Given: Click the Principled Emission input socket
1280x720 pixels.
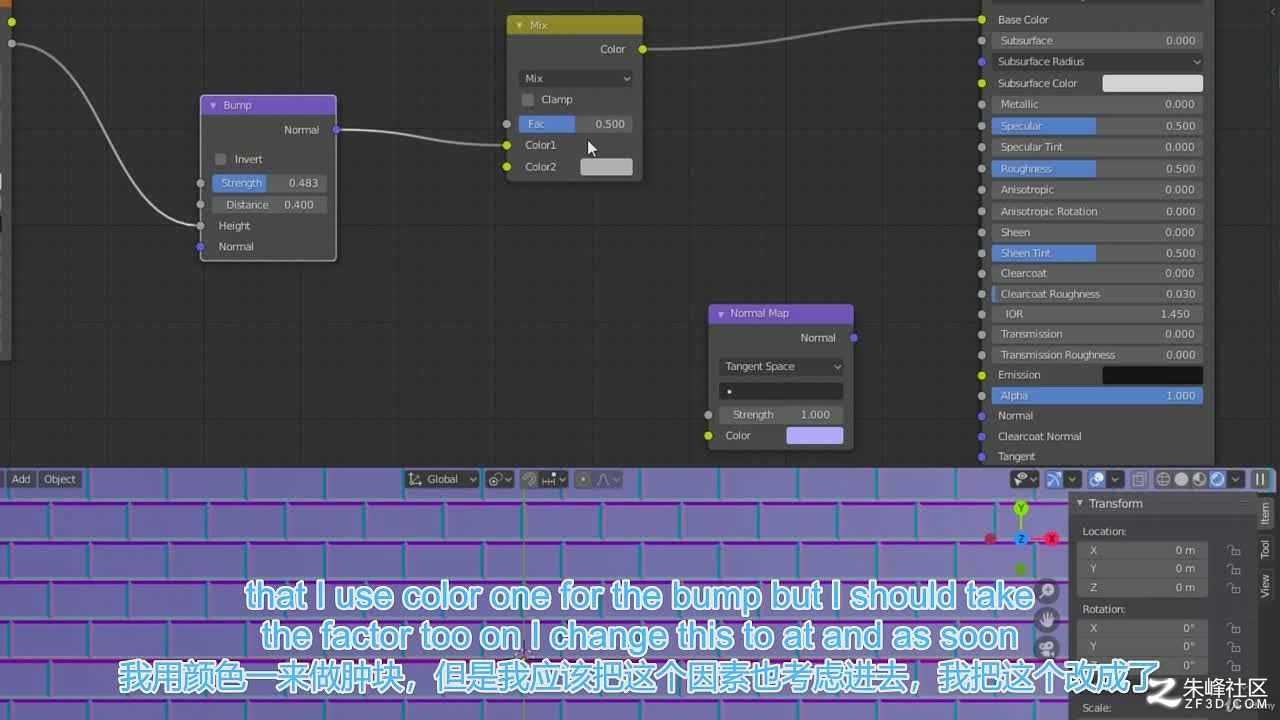Looking at the screenshot, I should tap(983, 375).
